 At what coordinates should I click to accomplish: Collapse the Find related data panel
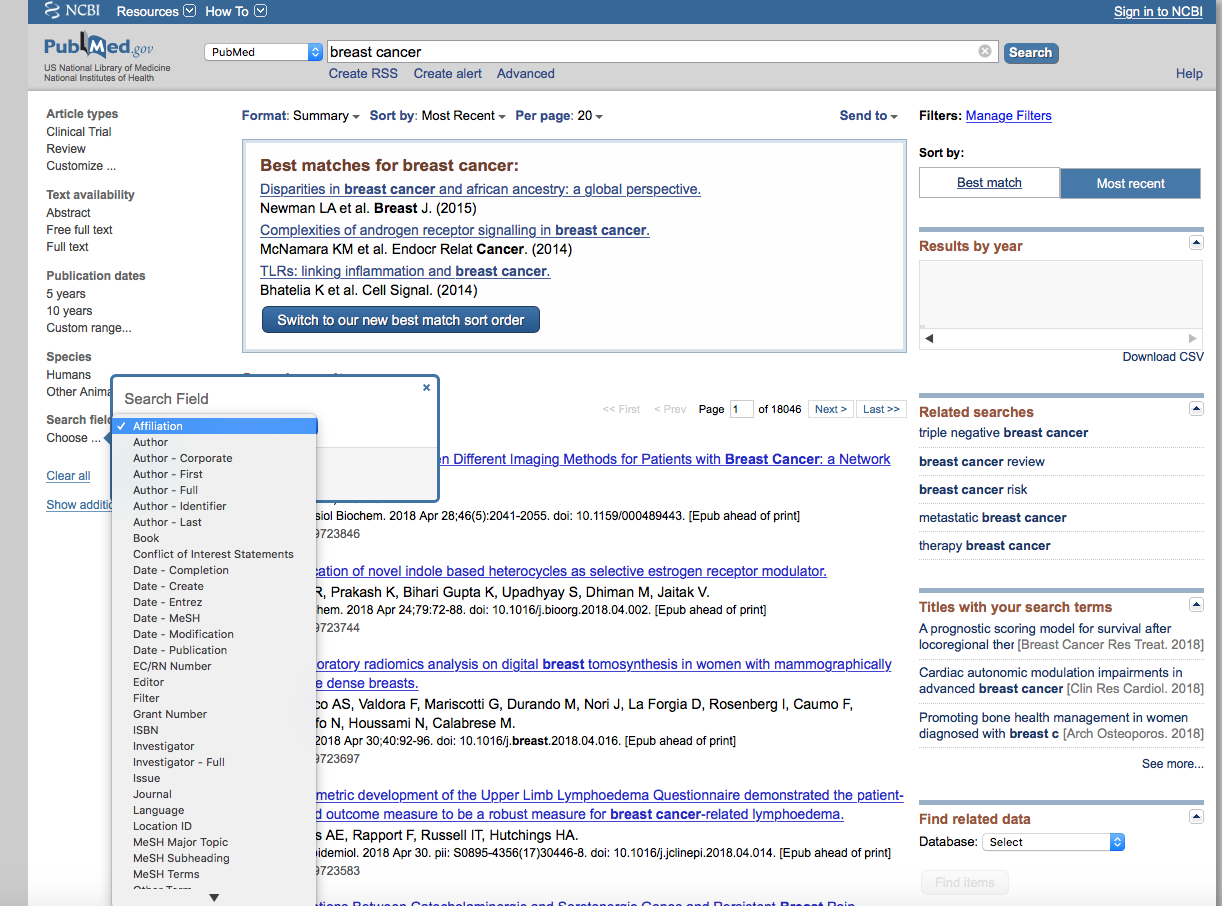[1195, 816]
